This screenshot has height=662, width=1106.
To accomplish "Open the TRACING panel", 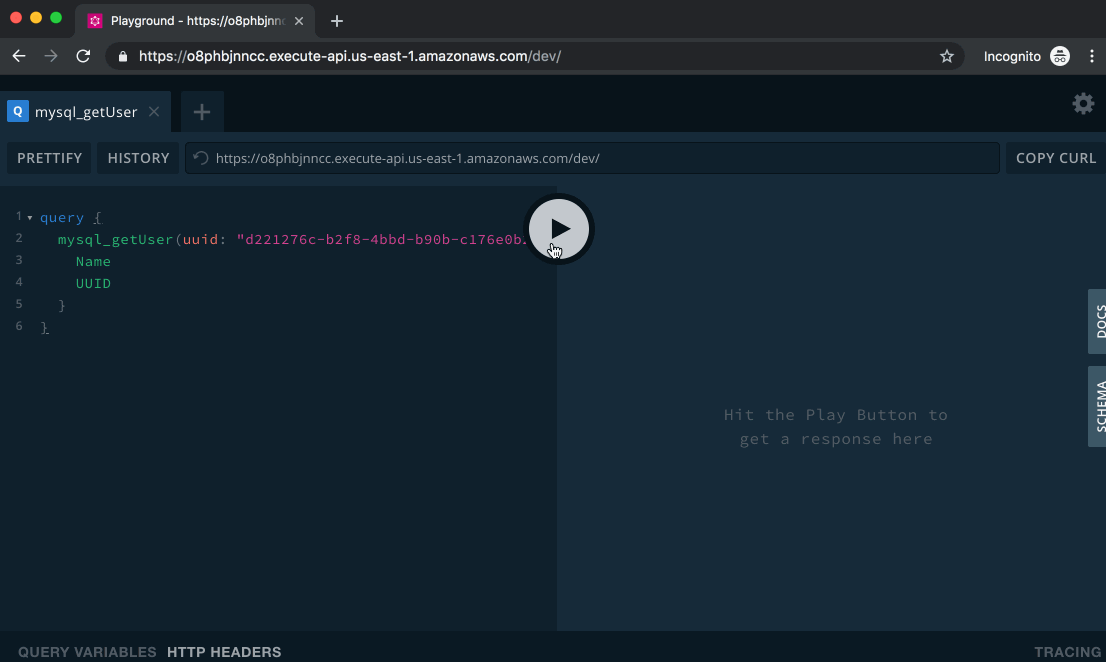I will 1067,652.
